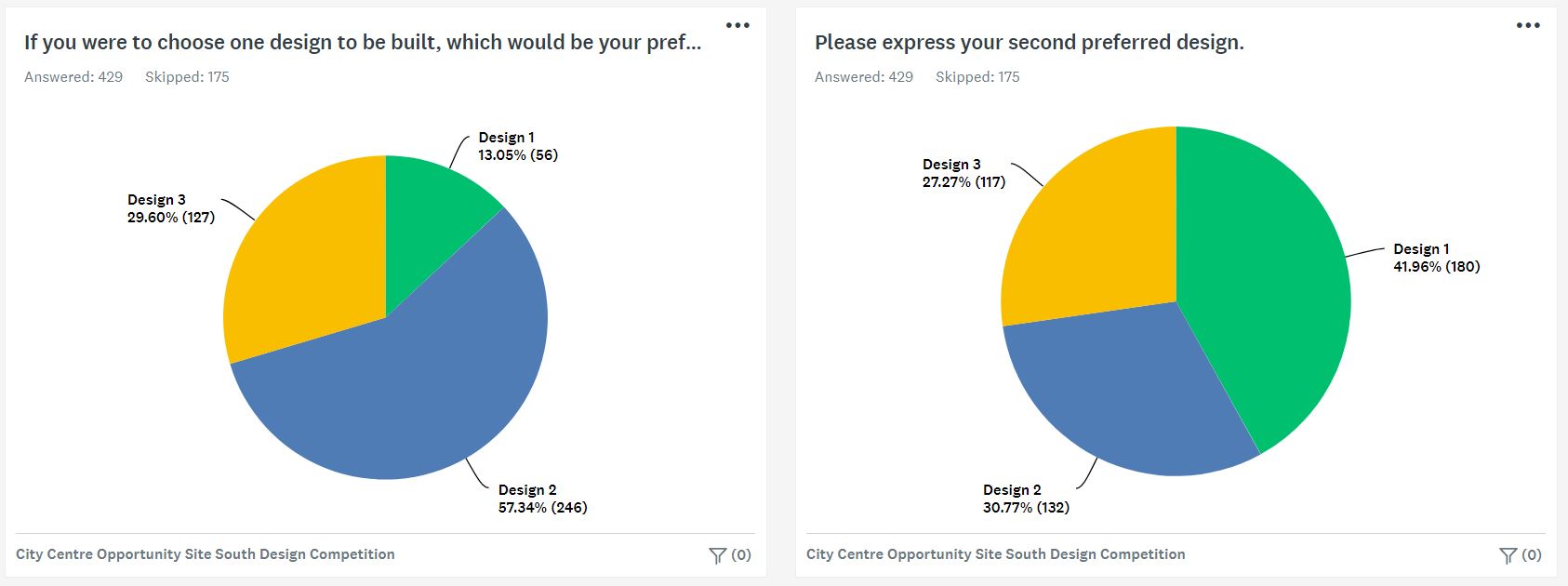Click the 'Design 3 27.27% (117)' label
Screen dimensions: 1568x586
(963, 173)
